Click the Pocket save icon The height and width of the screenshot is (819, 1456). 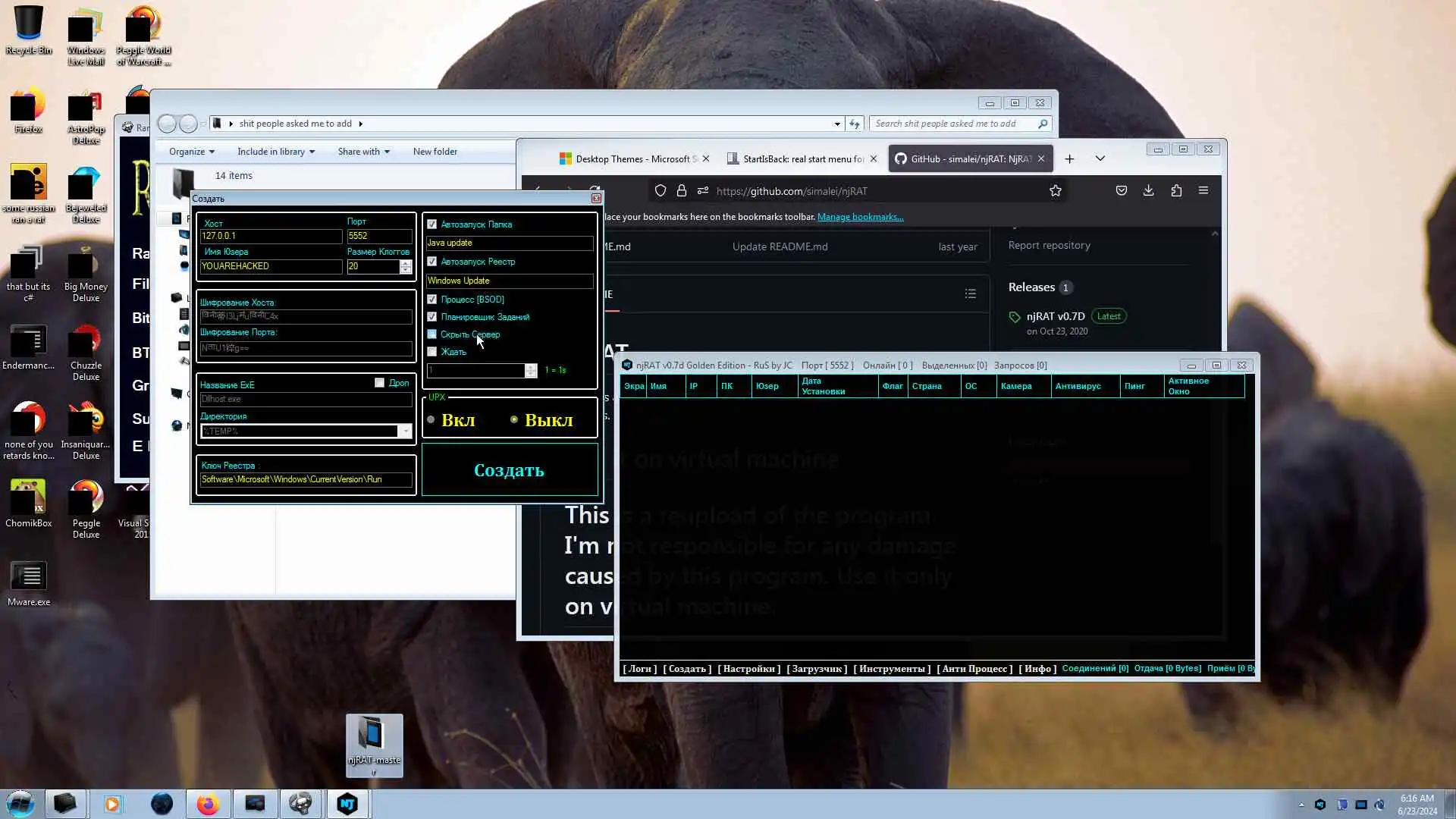coord(1121,191)
